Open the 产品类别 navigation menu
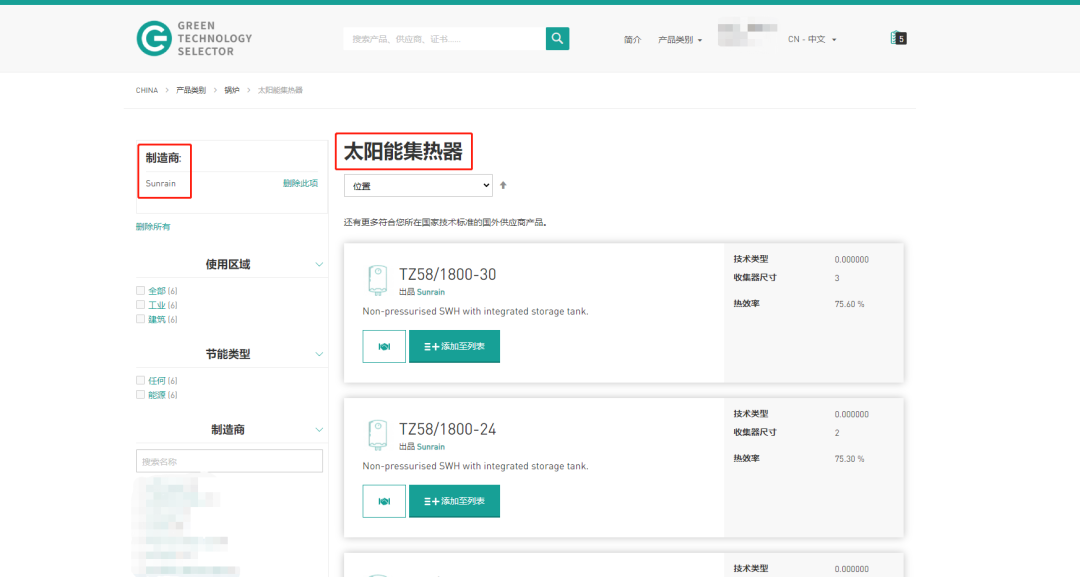This screenshot has height=577, width=1080. tap(679, 40)
